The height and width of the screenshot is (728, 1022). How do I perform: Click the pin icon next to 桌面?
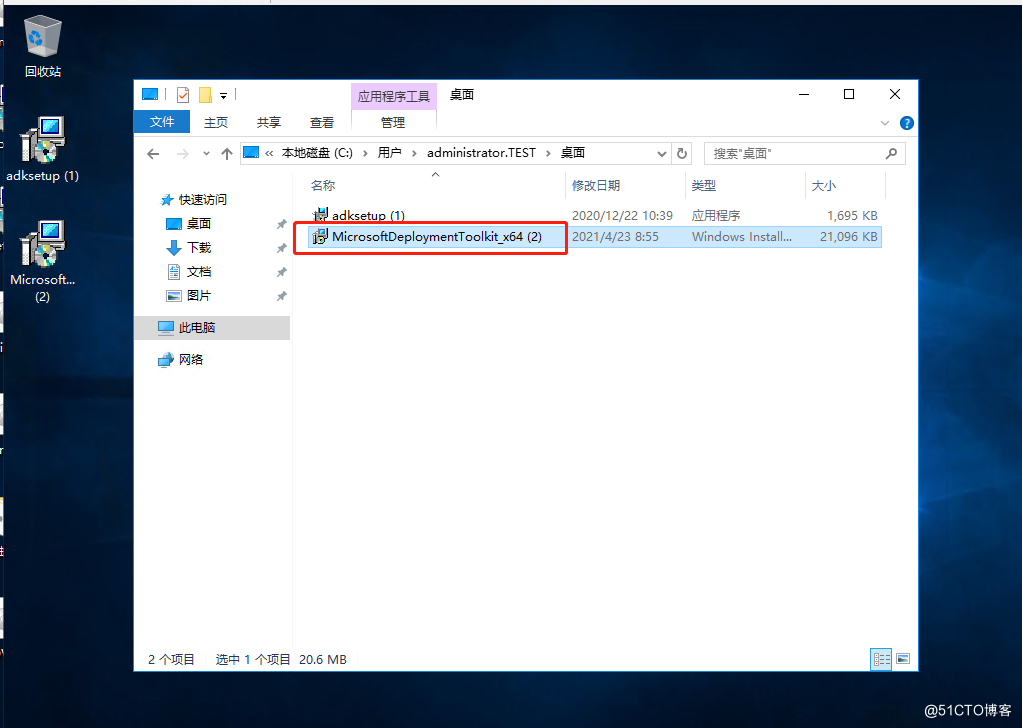tap(282, 224)
